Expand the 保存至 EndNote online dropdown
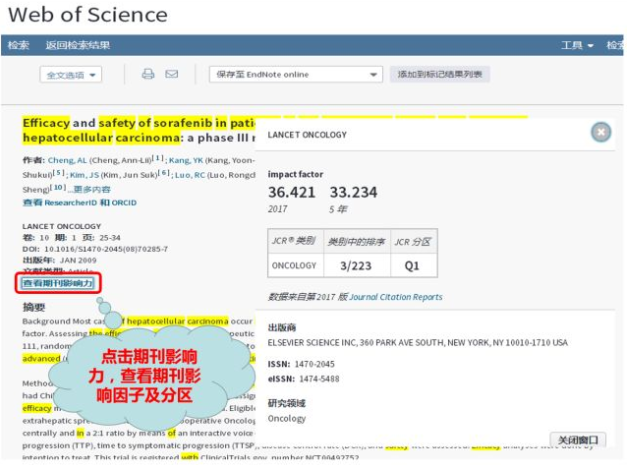Image resolution: width=627 pixels, height=465 pixels. pos(296,74)
